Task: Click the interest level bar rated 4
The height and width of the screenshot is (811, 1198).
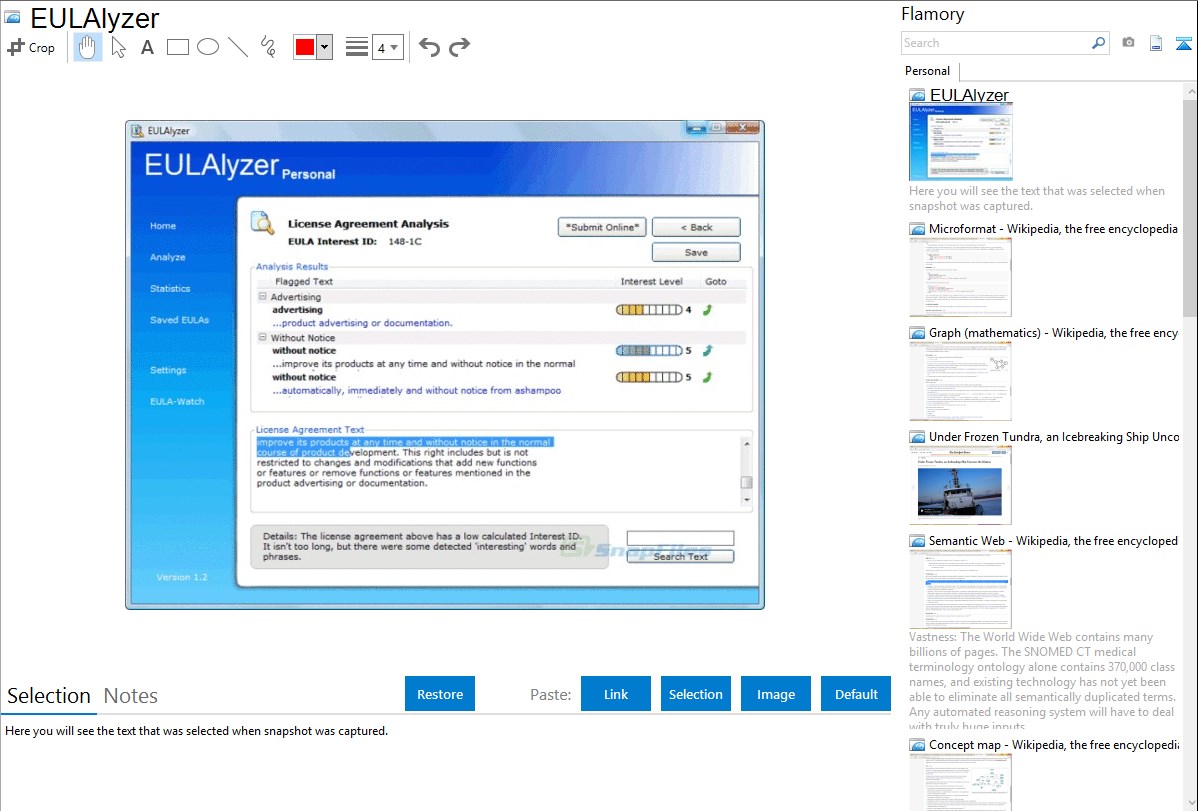Action: 649,310
